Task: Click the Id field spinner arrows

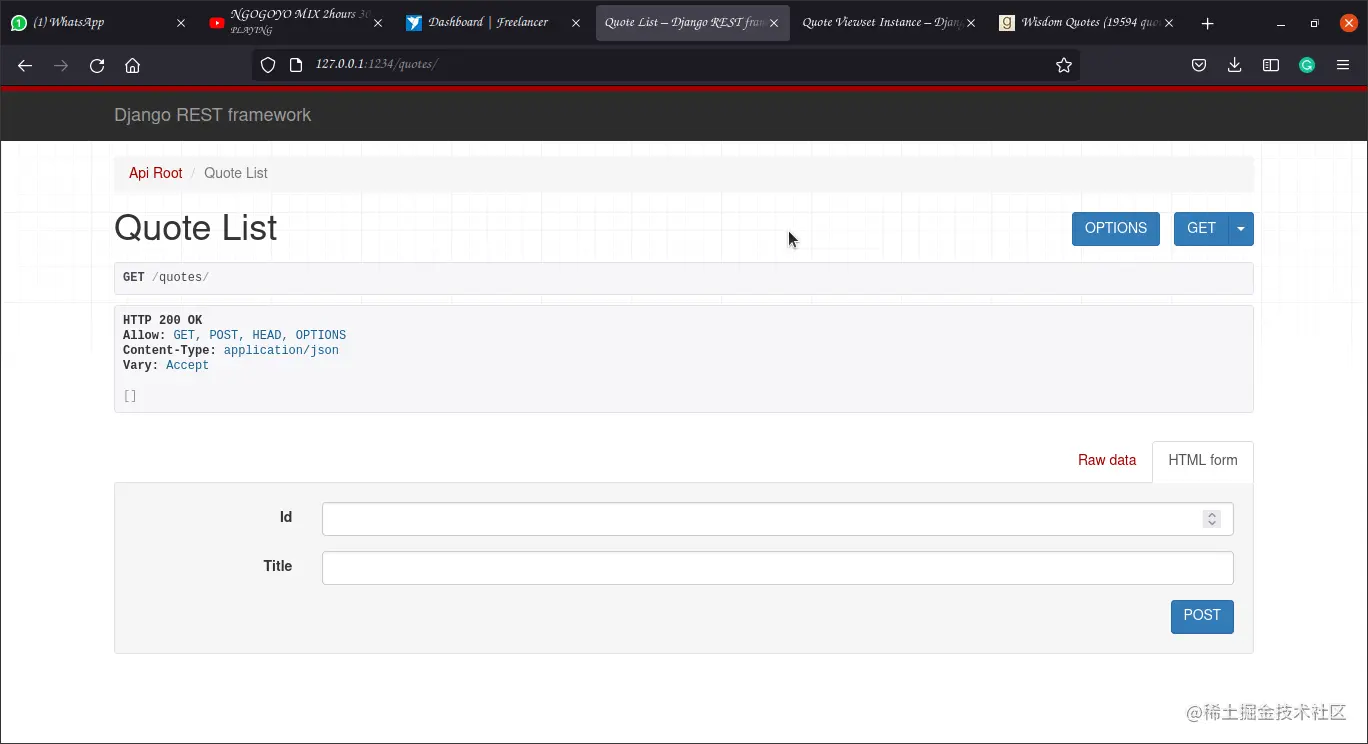Action: (1212, 519)
